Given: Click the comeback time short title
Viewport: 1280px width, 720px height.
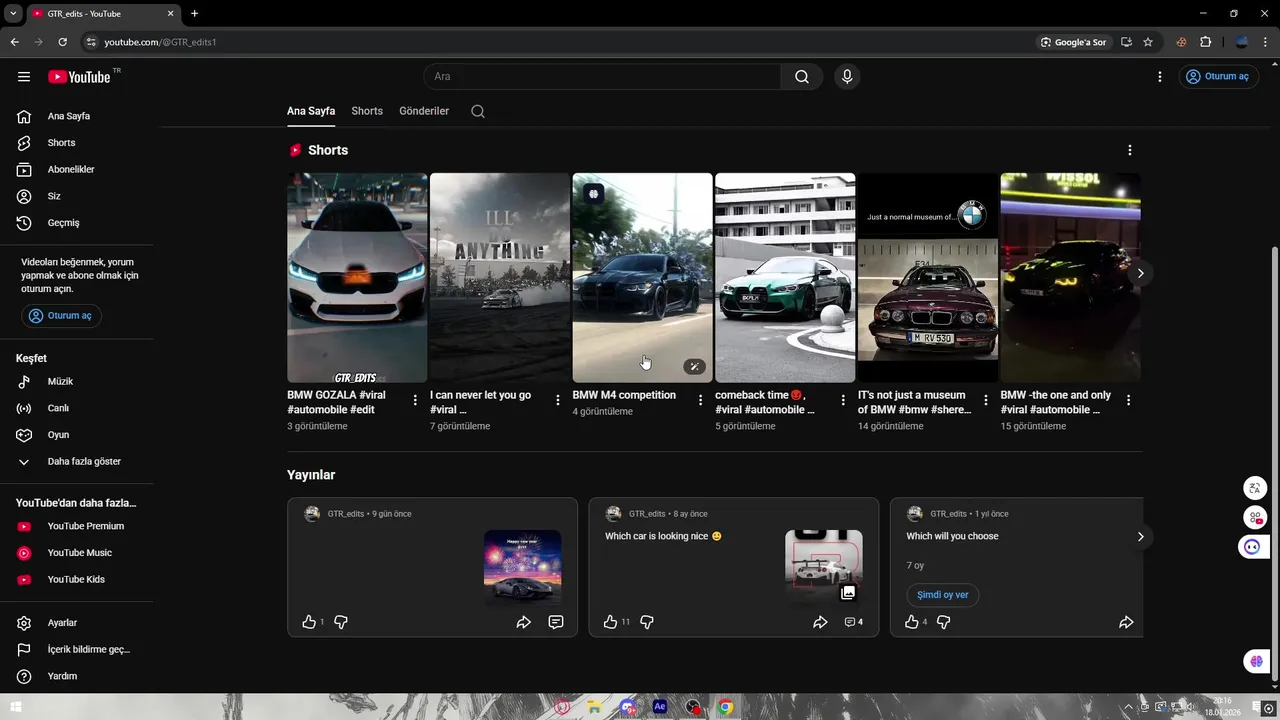Looking at the screenshot, I should click(765, 402).
